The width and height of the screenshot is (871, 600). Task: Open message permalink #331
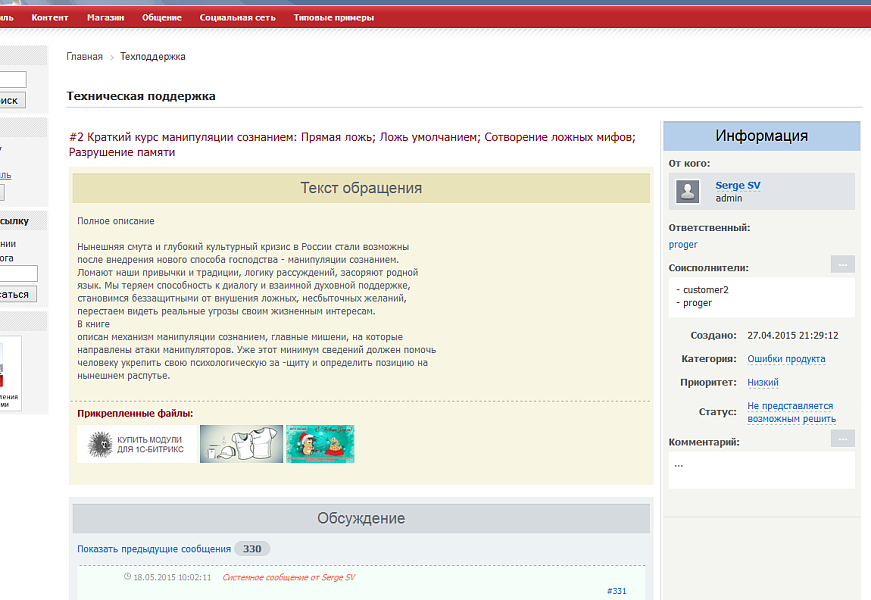tap(616, 591)
